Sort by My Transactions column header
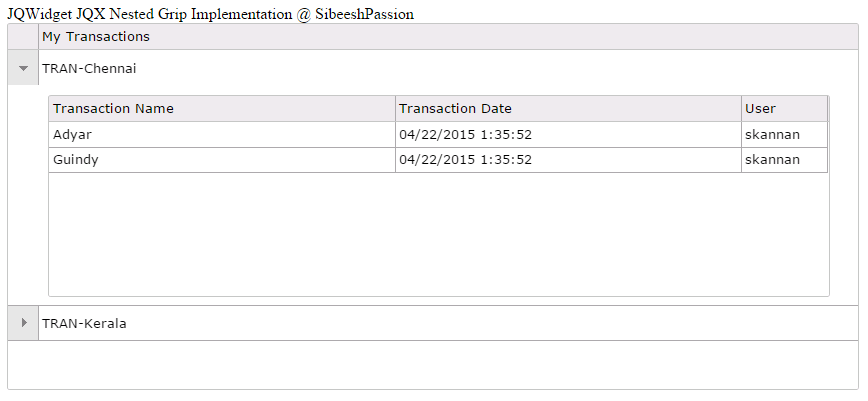Screen dimensions: 868x401 click(x=96, y=37)
